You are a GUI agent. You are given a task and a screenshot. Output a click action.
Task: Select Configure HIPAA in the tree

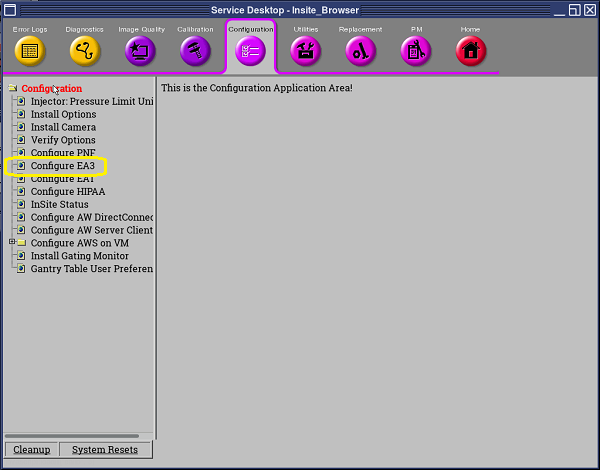click(67, 191)
